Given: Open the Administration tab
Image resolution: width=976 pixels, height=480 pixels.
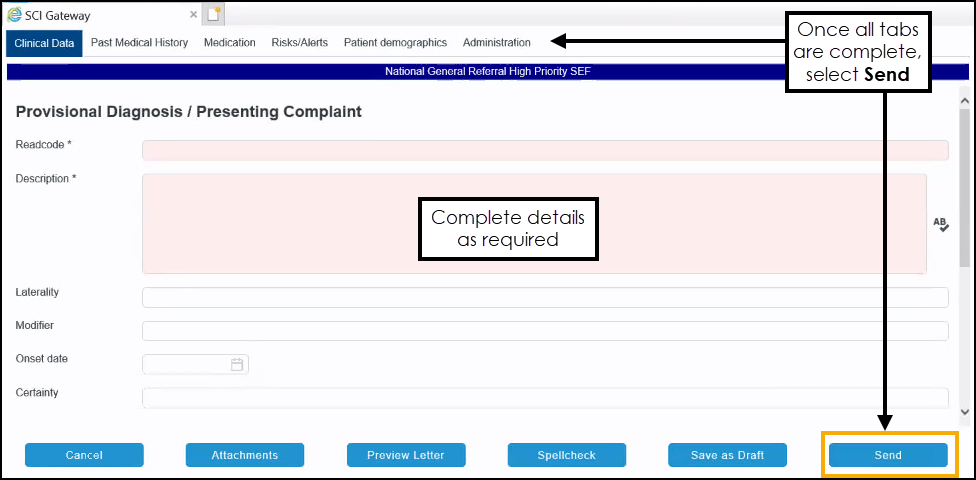Looking at the screenshot, I should tap(496, 43).
